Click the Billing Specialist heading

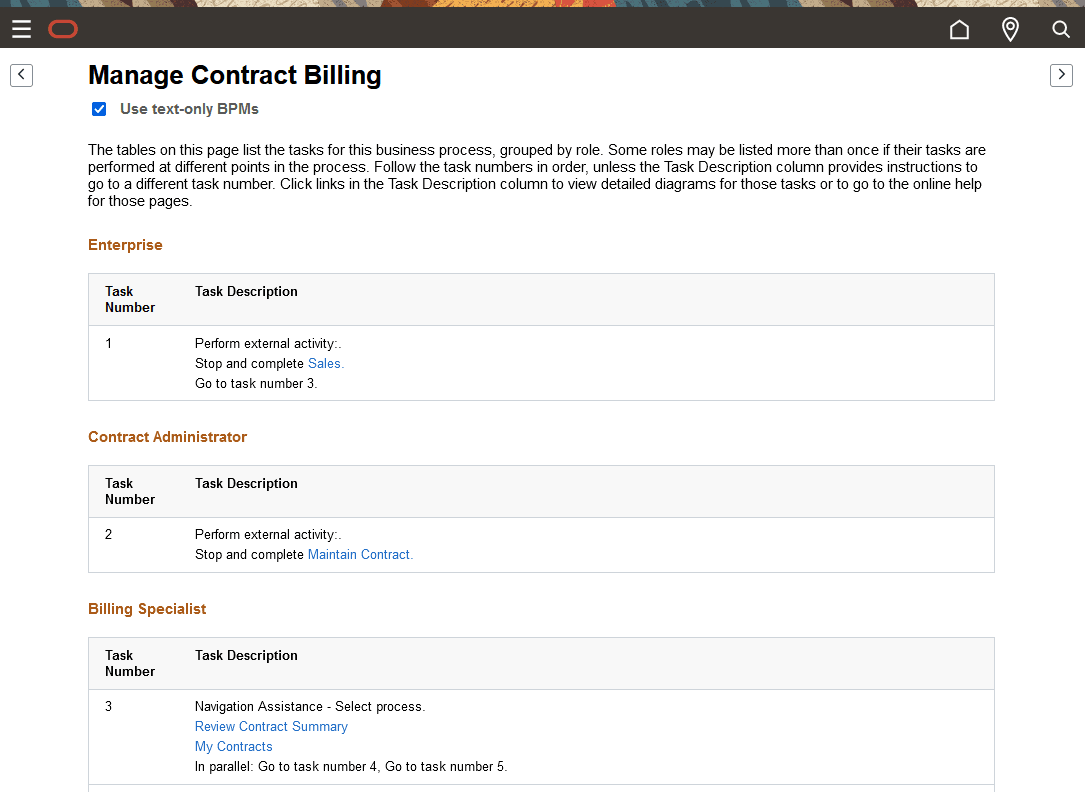pos(147,609)
